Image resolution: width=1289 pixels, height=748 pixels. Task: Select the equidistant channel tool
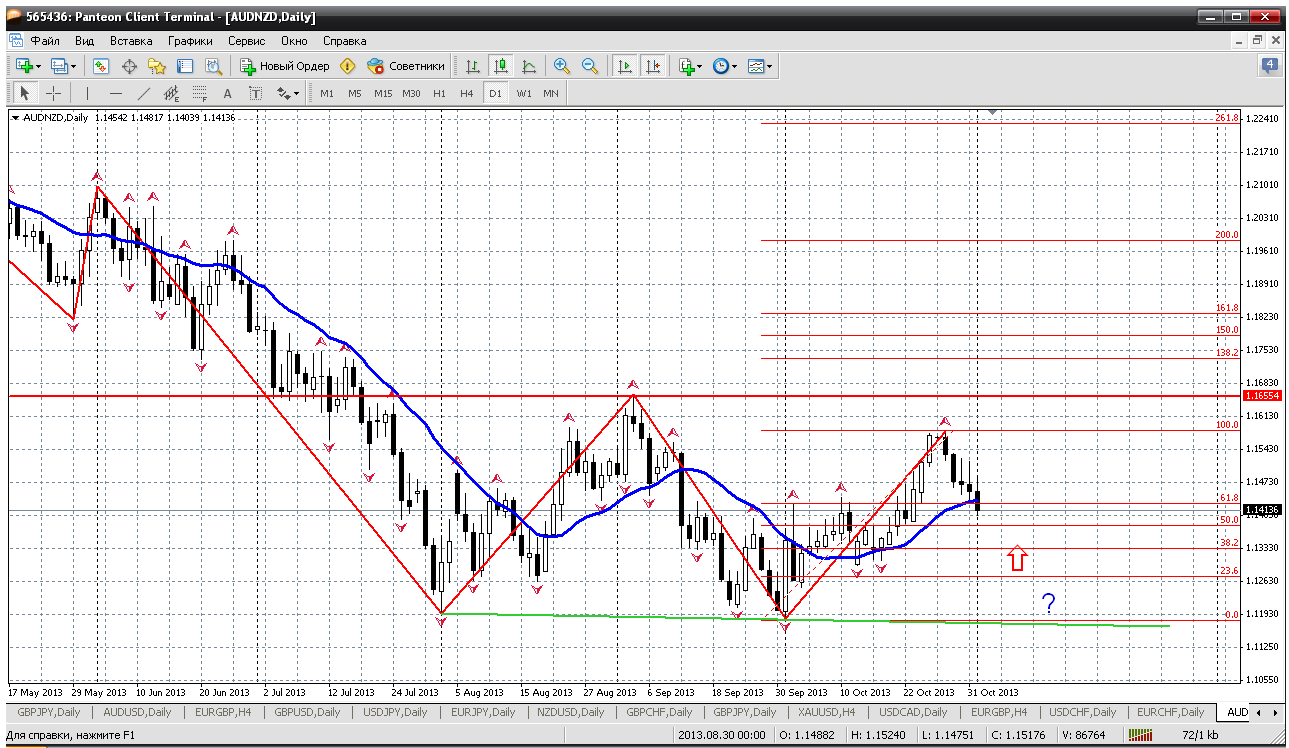coord(172,93)
